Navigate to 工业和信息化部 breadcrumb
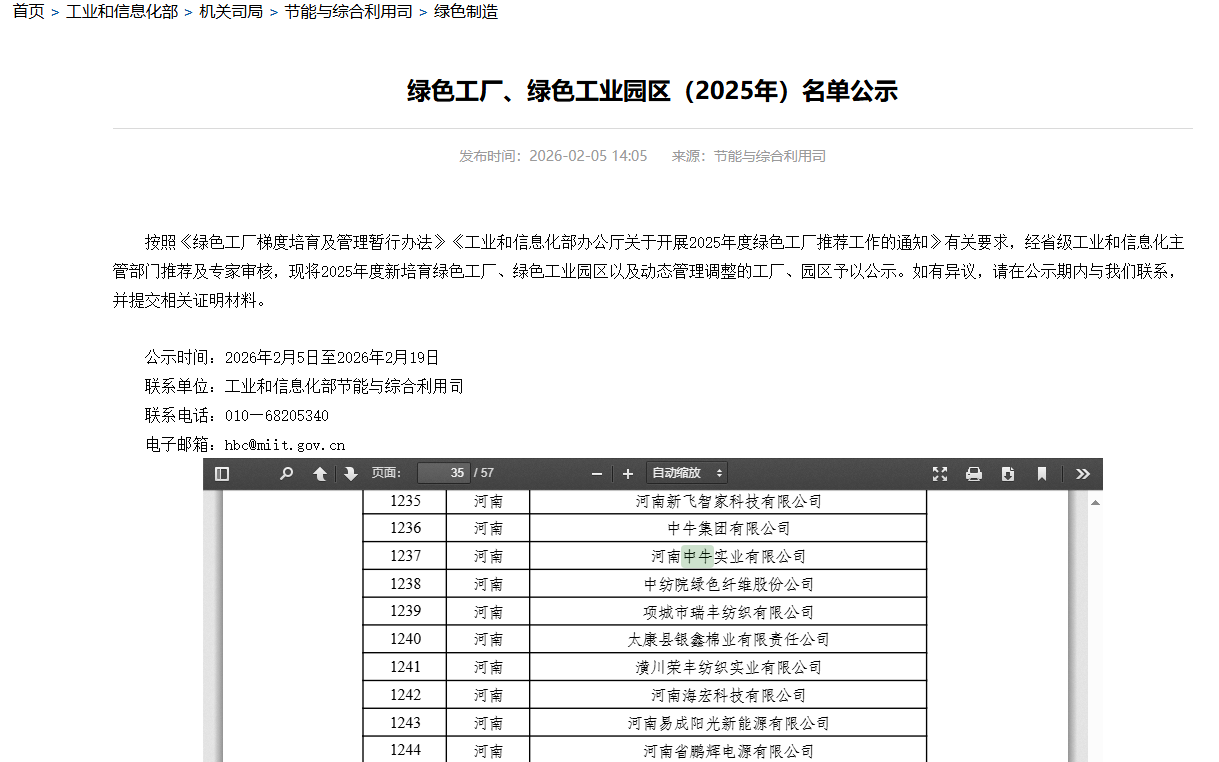The height and width of the screenshot is (762, 1219). 122,12
